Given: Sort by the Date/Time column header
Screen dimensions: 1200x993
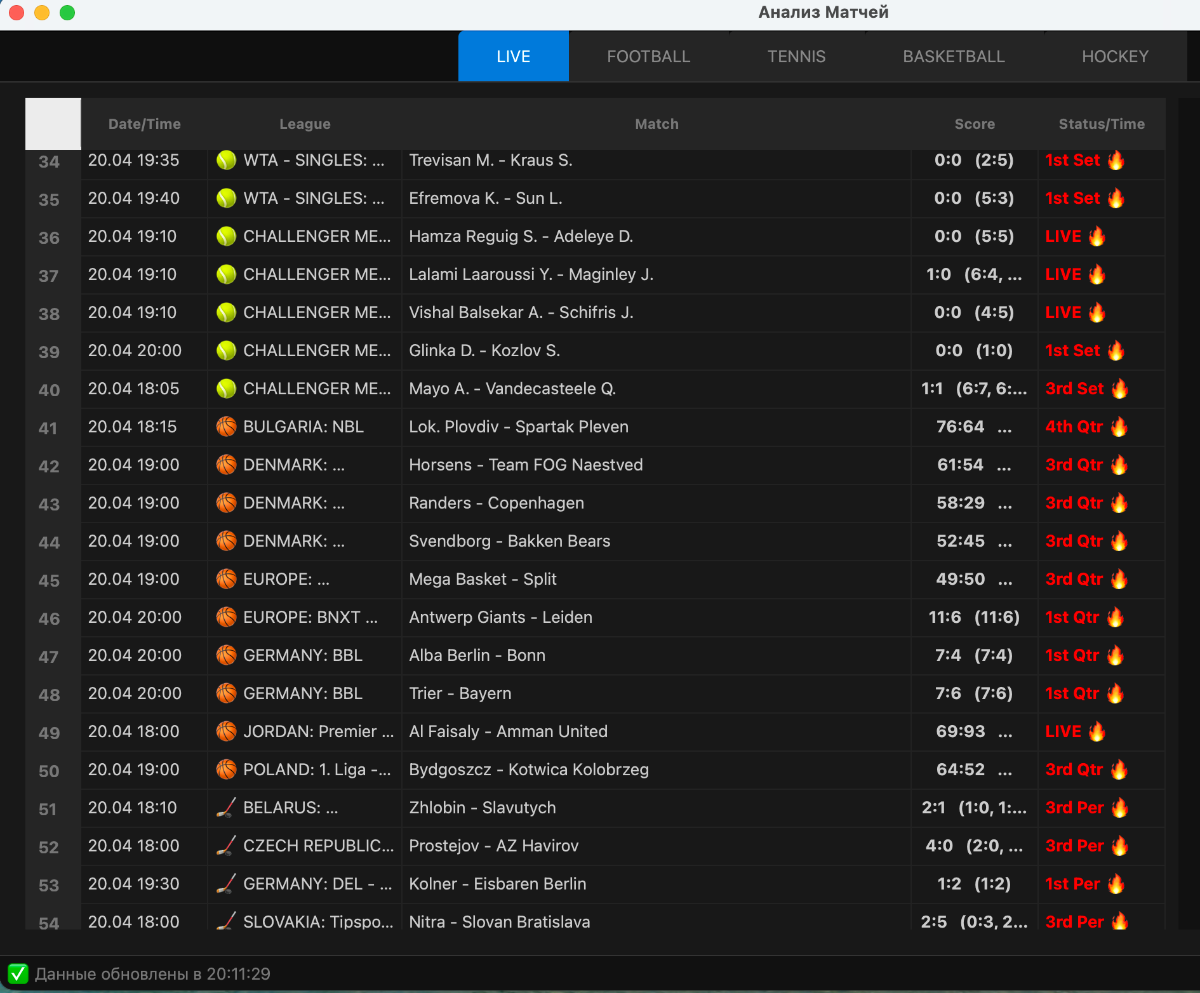Looking at the screenshot, I should (x=144, y=124).
